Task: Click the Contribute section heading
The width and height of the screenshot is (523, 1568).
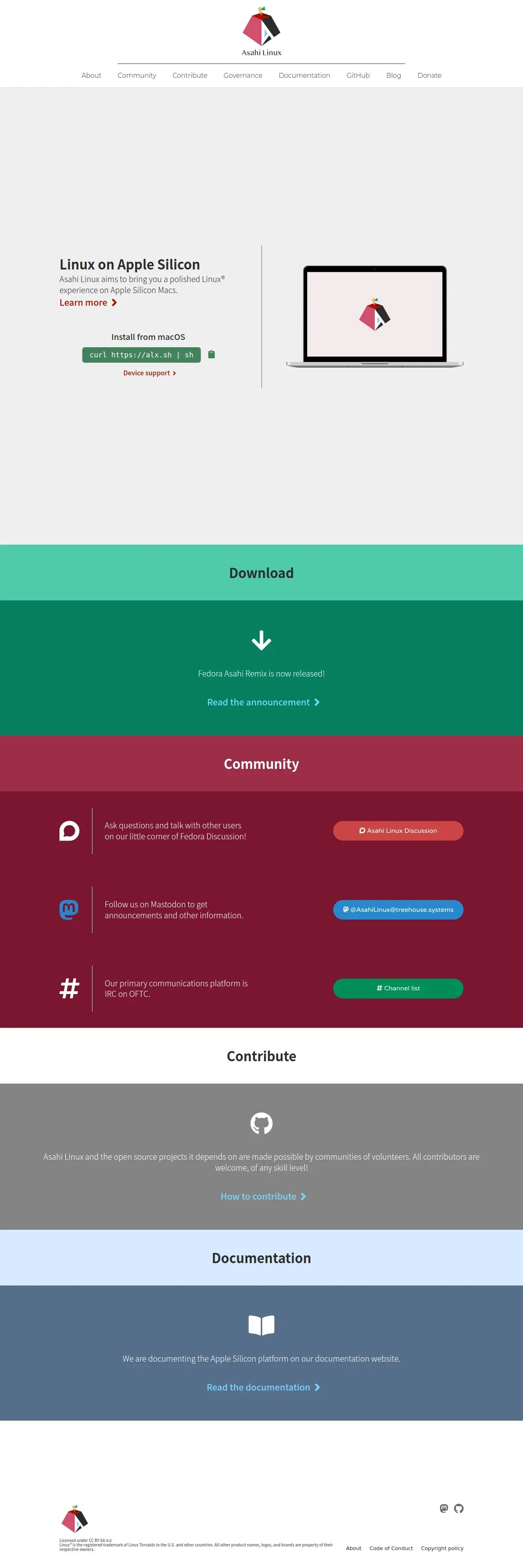Action: pos(261,1056)
